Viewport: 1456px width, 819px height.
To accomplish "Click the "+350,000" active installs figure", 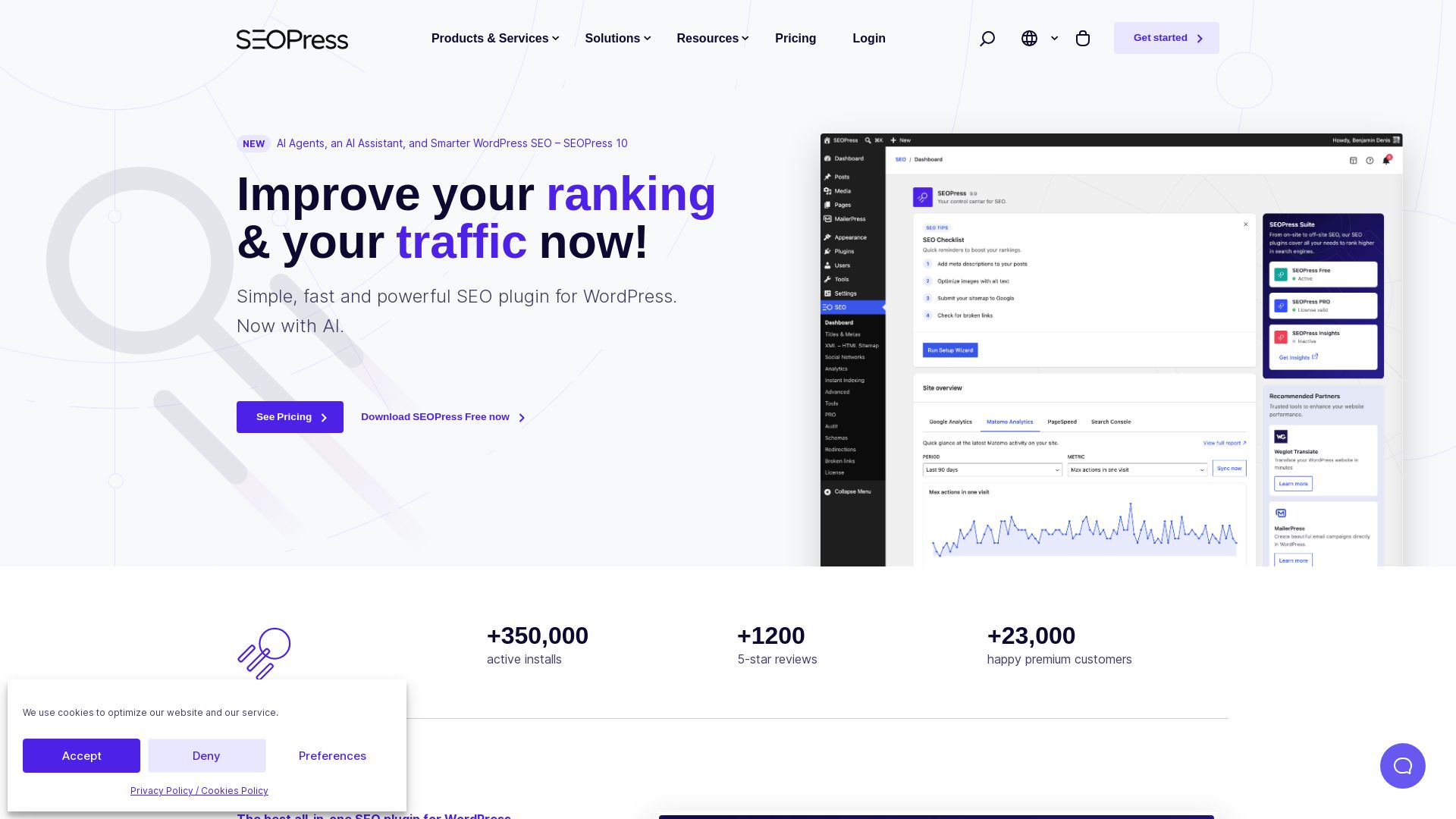I will coord(538,635).
